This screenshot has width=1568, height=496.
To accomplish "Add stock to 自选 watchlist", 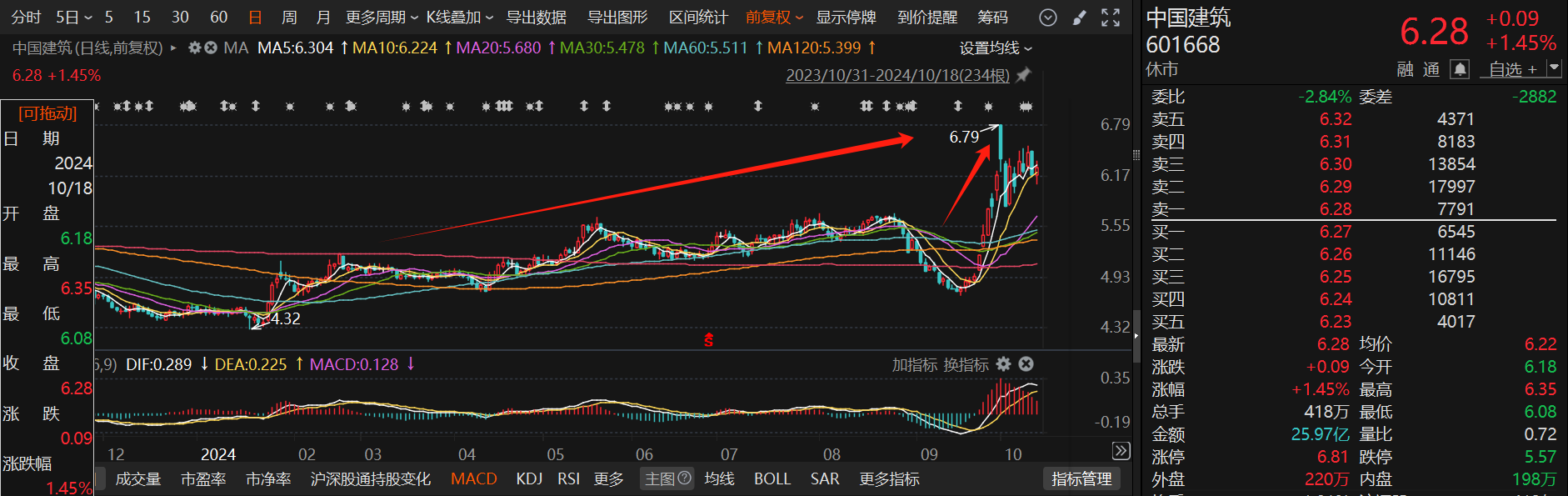I will (1512, 69).
